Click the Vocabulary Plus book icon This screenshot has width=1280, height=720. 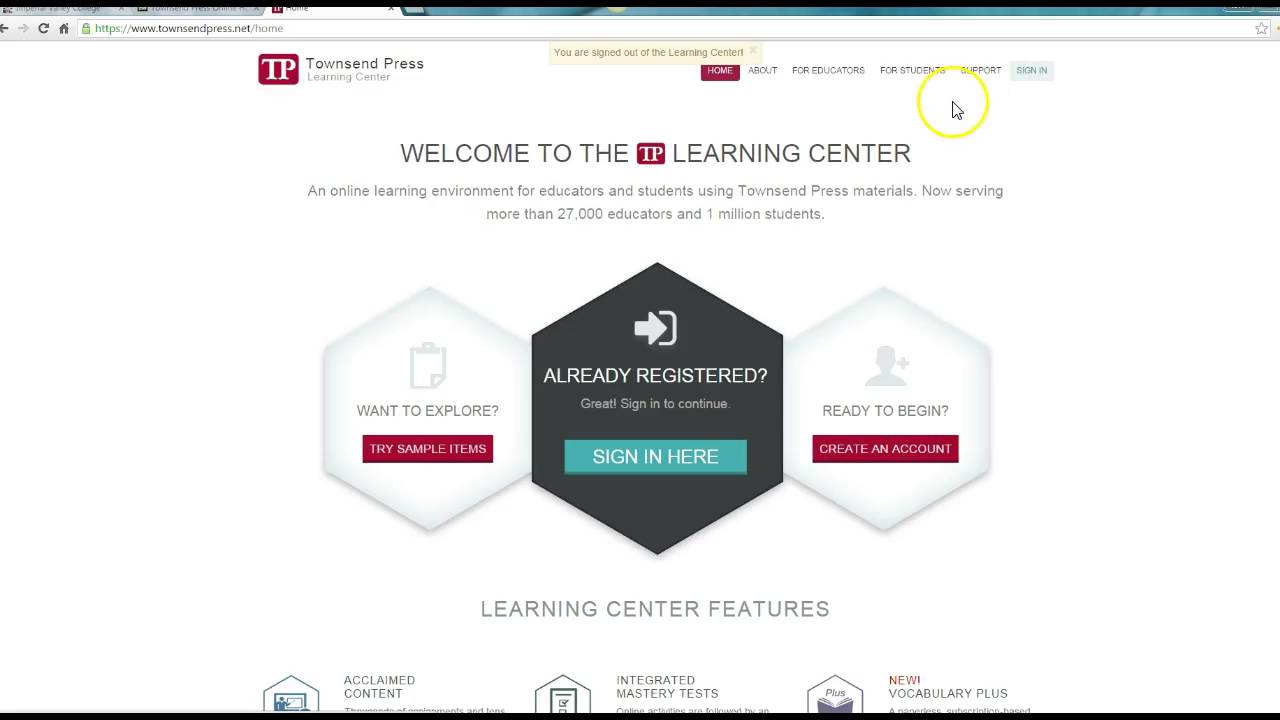(835, 694)
